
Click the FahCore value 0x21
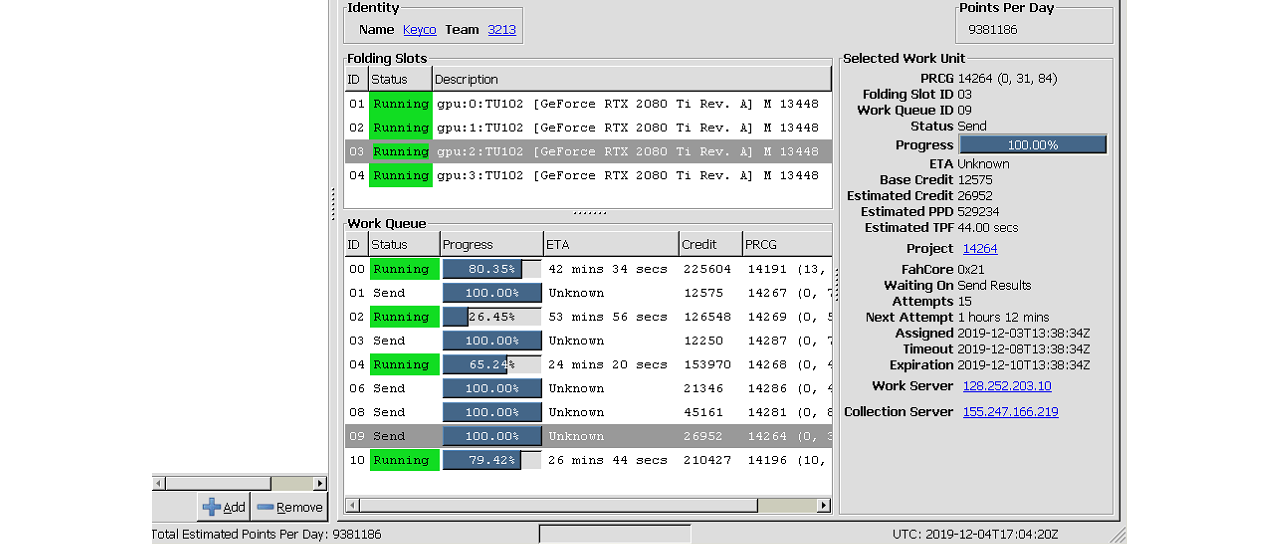971,270
